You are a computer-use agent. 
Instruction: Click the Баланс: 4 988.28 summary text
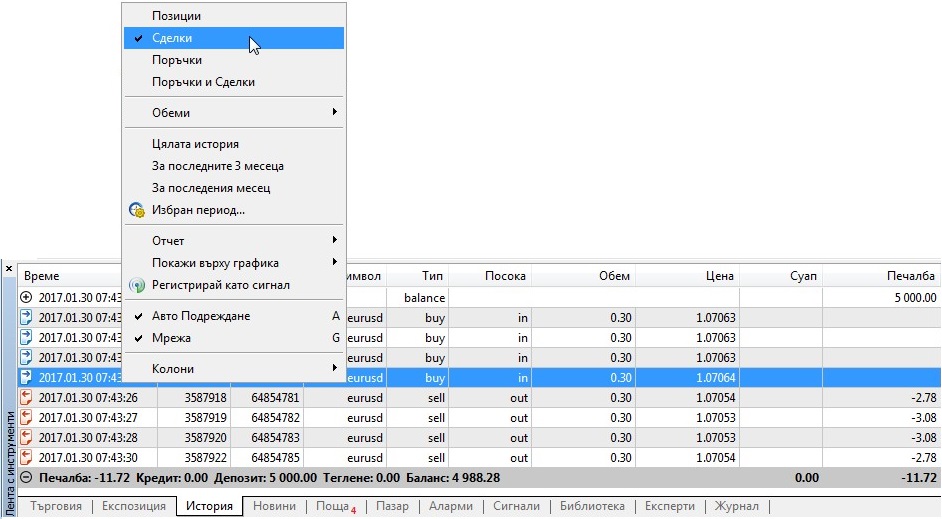(453, 478)
